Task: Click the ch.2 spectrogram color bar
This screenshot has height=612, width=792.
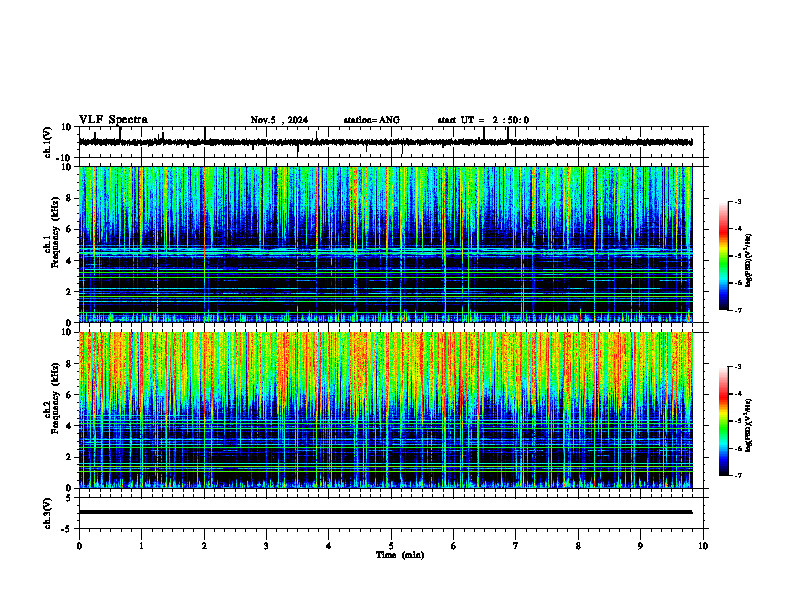Action: pos(724,421)
